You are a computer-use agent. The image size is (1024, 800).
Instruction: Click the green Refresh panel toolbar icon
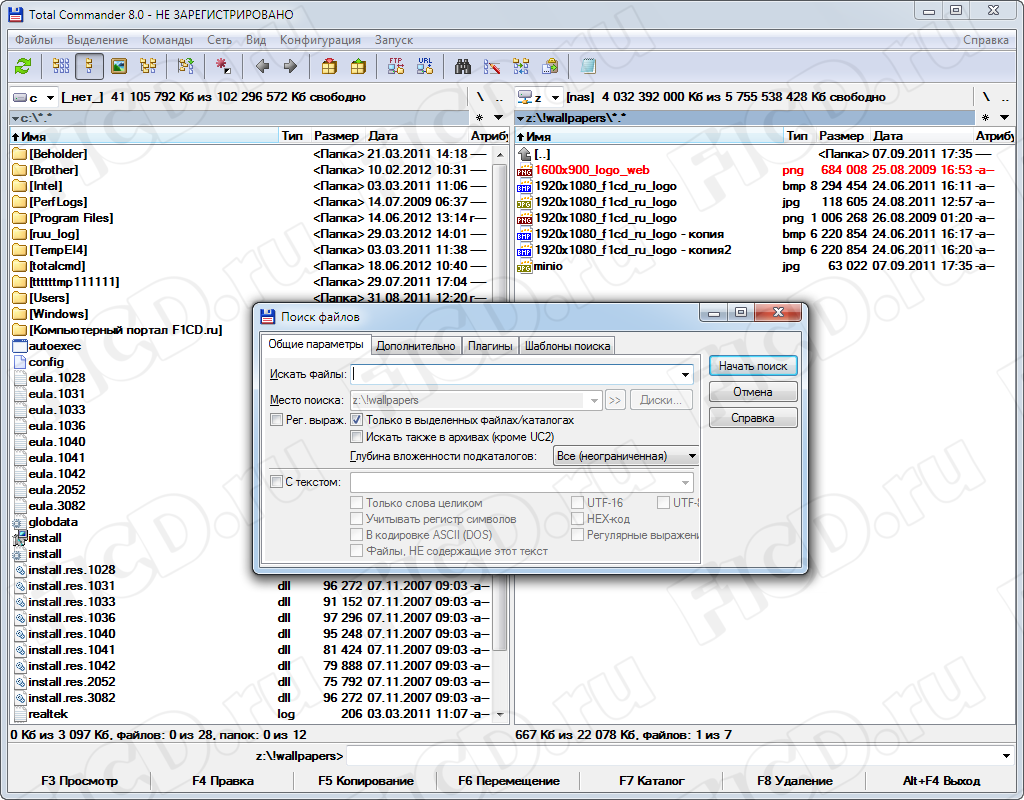(x=24, y=66)
